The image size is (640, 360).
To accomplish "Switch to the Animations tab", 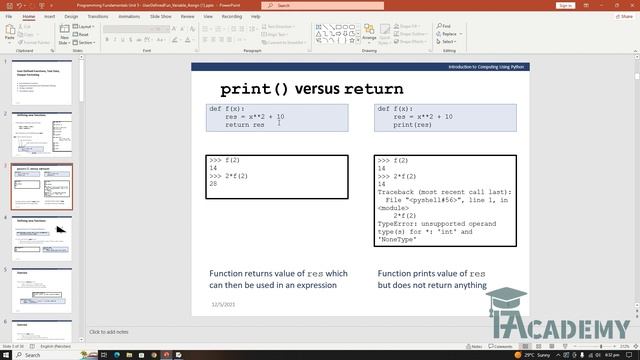I will 129,16.
